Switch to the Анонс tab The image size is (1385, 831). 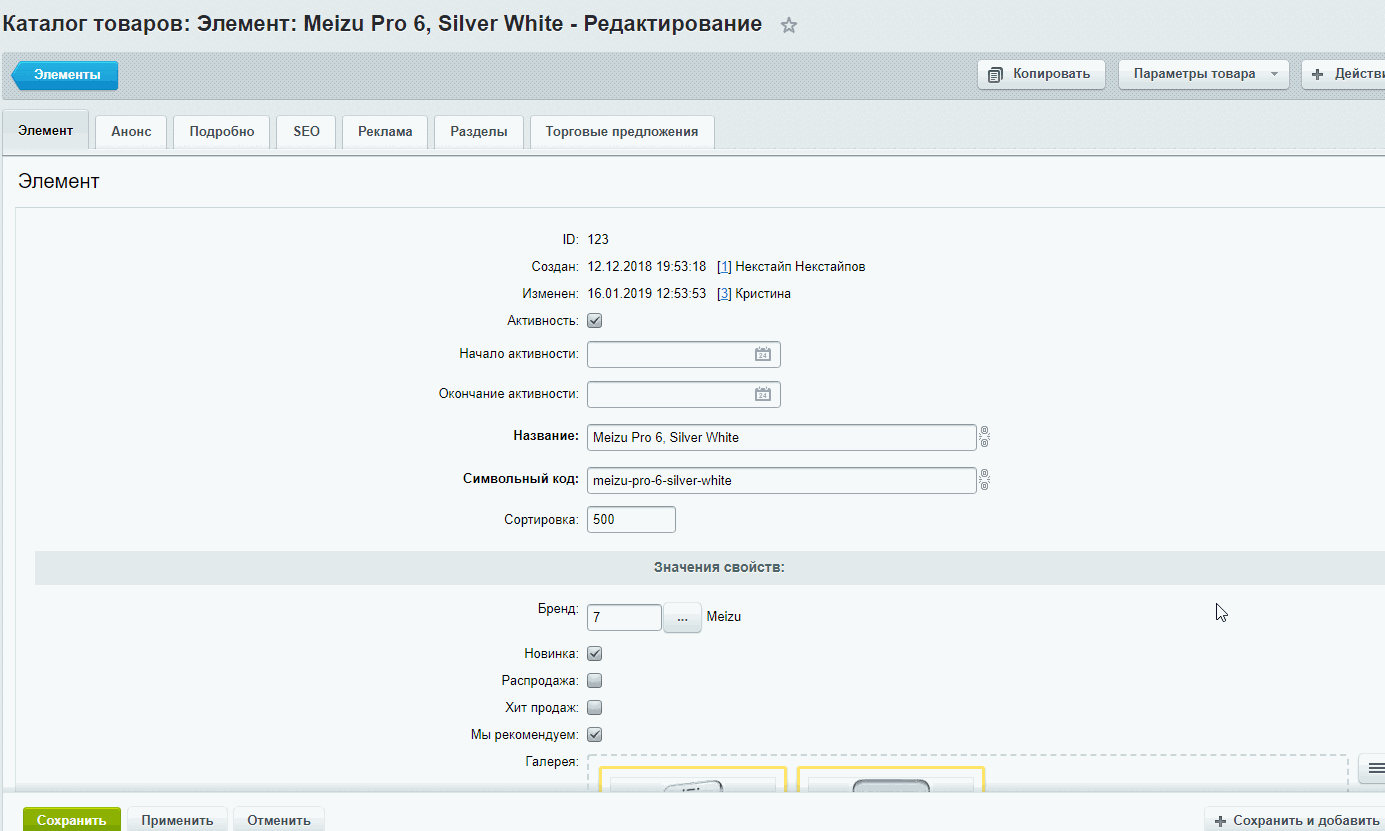tap(131, 132)
